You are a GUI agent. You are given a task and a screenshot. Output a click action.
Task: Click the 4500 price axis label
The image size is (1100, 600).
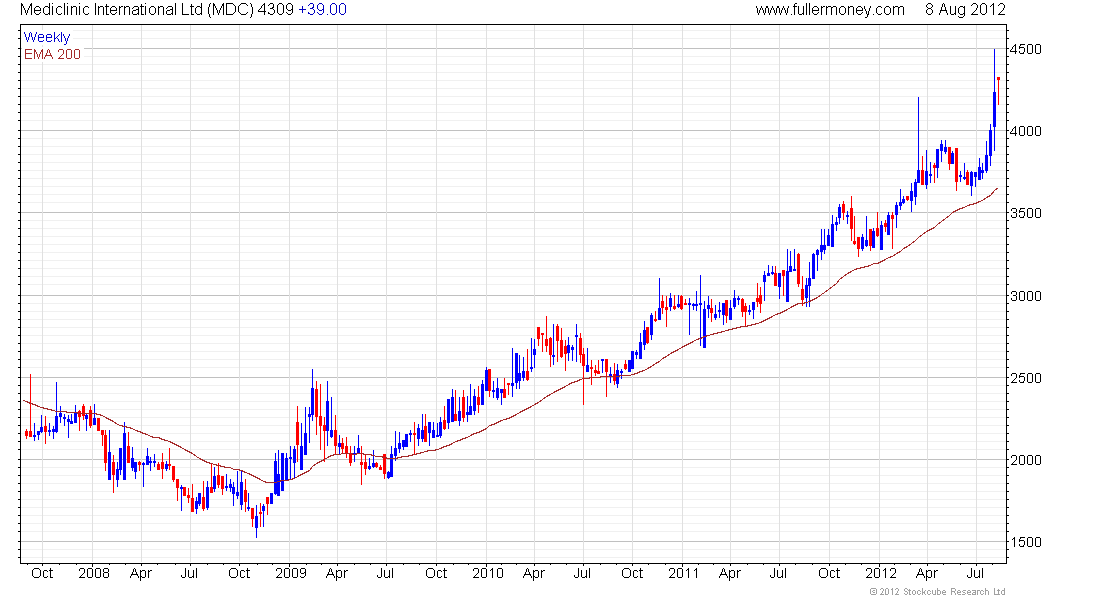click(x=1026, y=49)
